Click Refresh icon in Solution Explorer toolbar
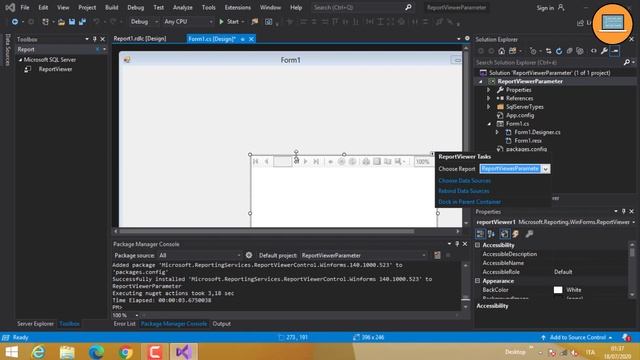Image resolution: width=640 pixels, height=360 pixels. [559, 51]
